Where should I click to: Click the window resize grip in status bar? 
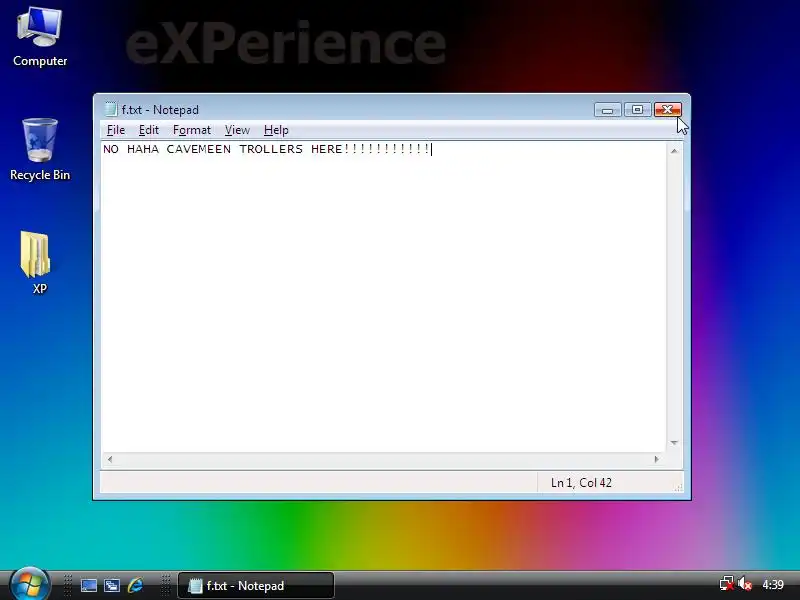point(678,487)
